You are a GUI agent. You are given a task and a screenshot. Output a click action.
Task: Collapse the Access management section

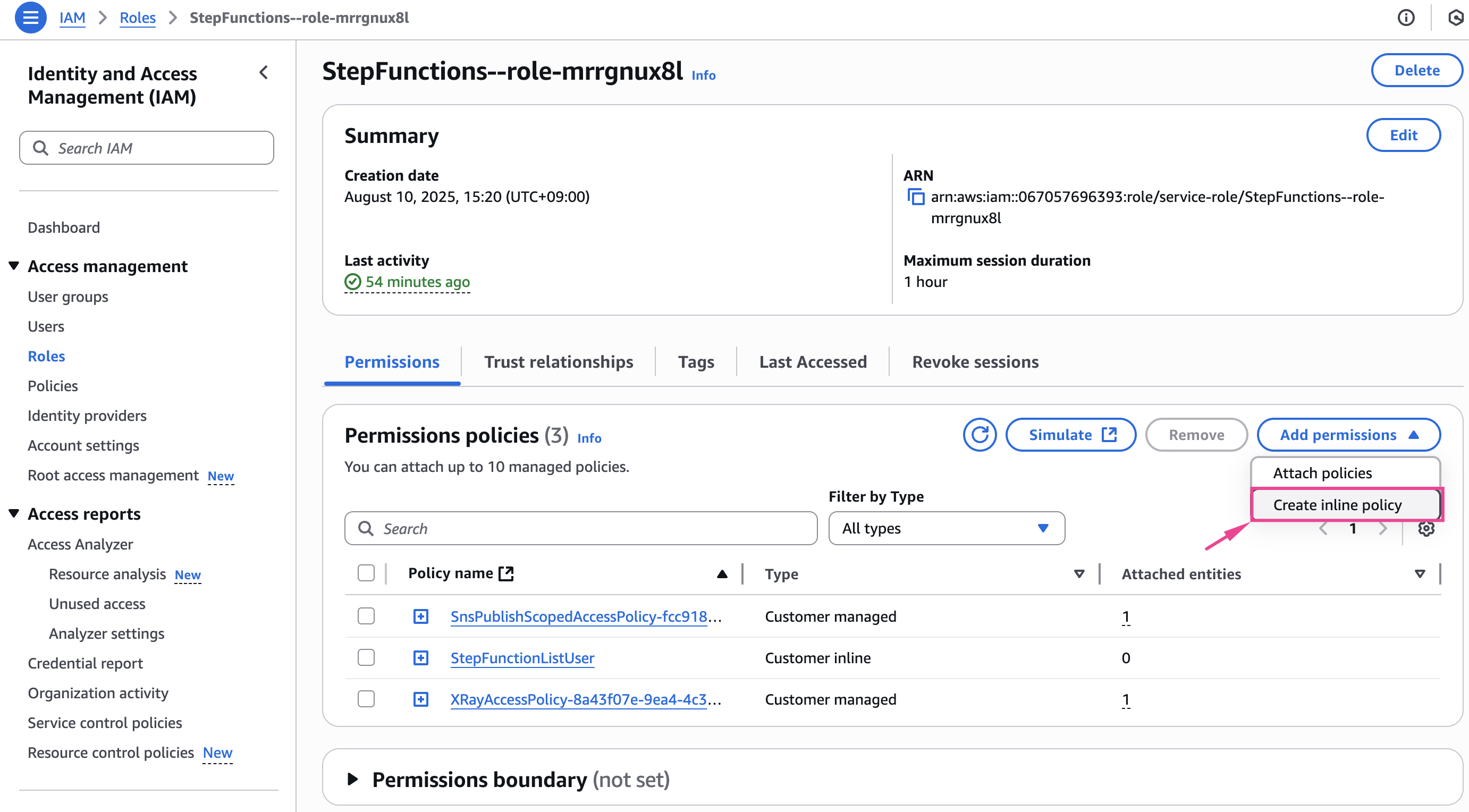click(x=14, y=266)
